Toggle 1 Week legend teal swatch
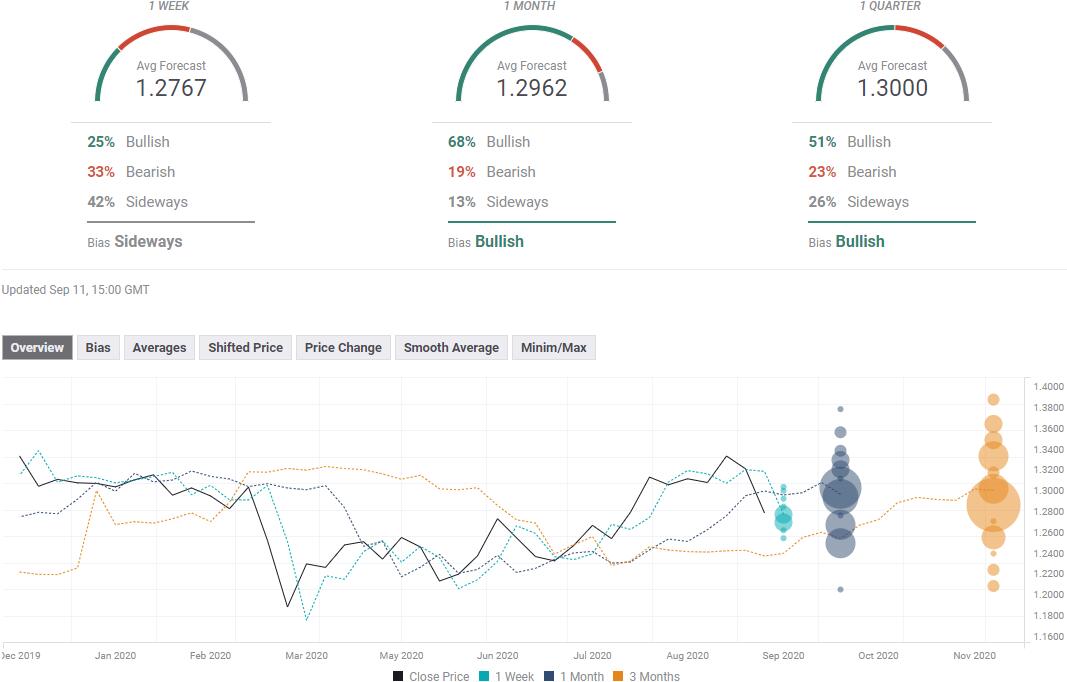Viewport: 1067px width, 682px height. [484, 676]
